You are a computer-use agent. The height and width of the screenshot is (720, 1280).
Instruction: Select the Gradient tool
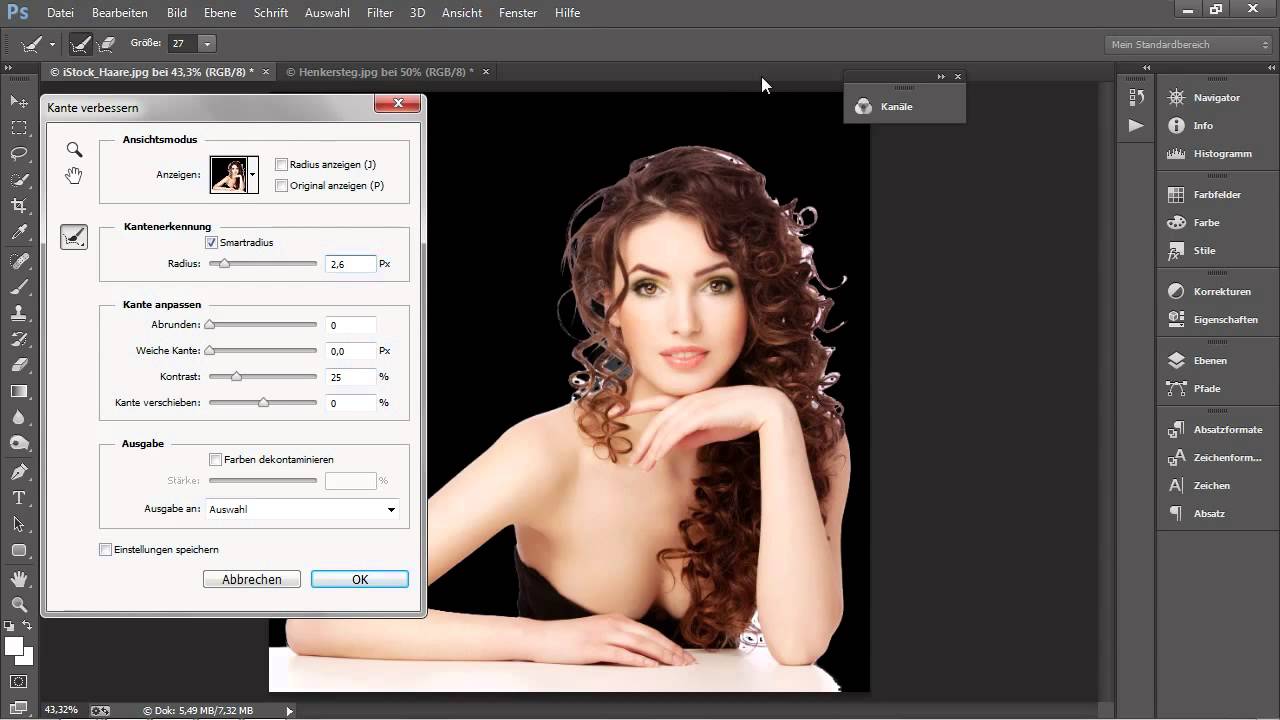(x=19, y=391)
